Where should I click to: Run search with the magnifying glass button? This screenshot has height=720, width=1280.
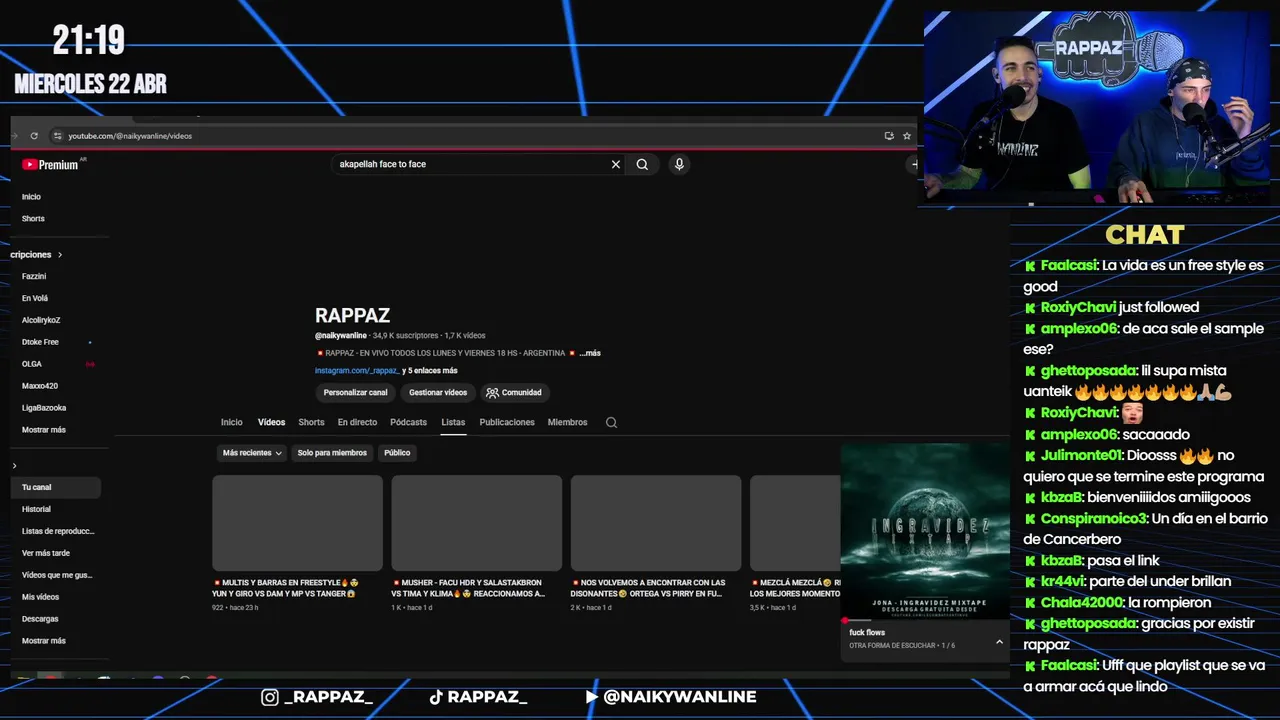[x=642, y=164]
